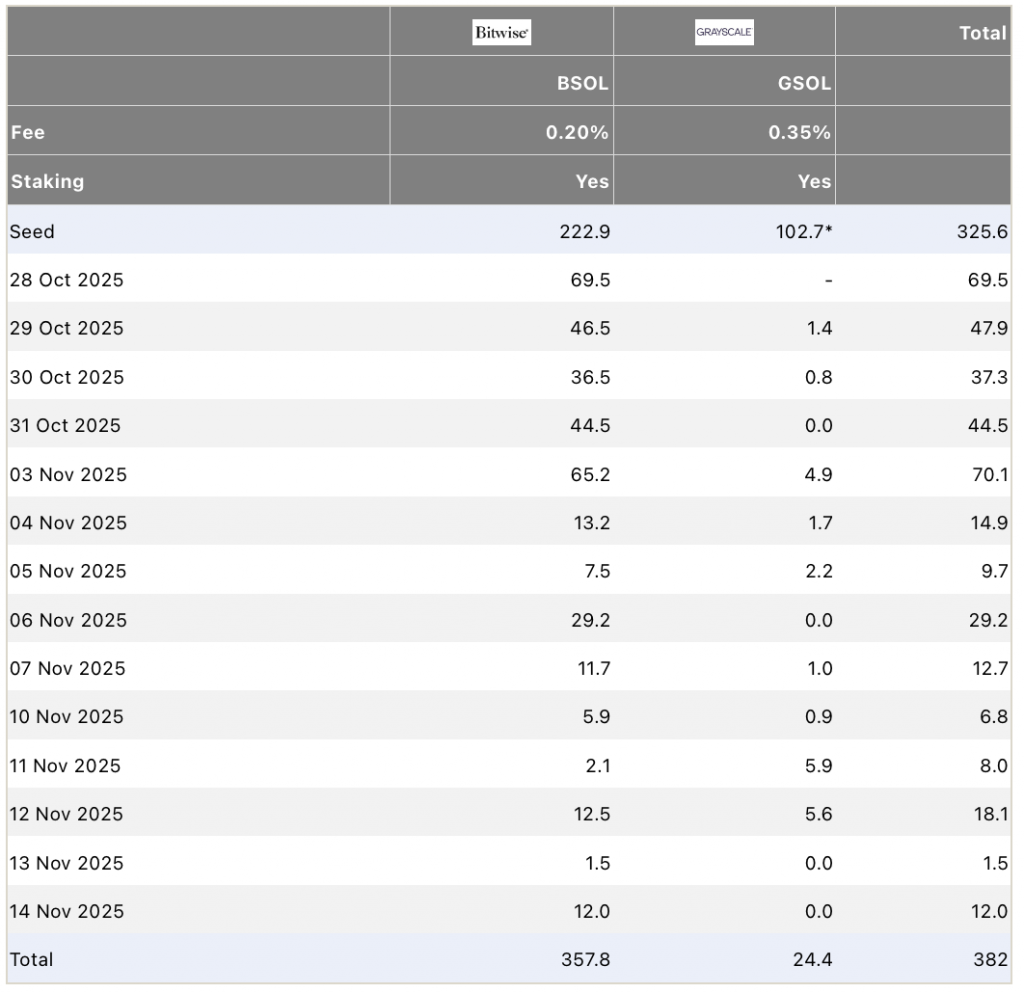Select the GSOL column header
Image resolution: width=1024 pixels, height=993 pixels.
804,83
